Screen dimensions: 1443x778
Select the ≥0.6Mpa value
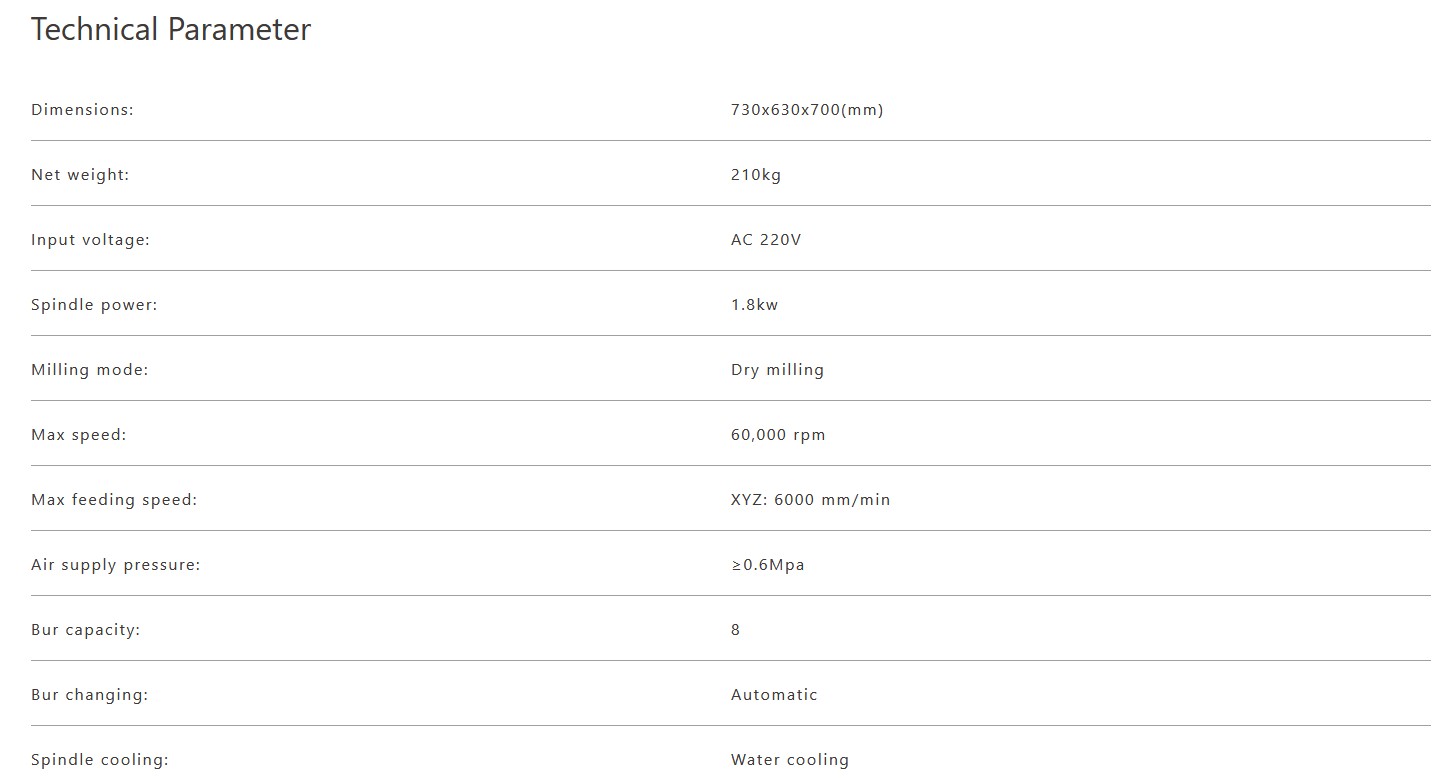767,565
